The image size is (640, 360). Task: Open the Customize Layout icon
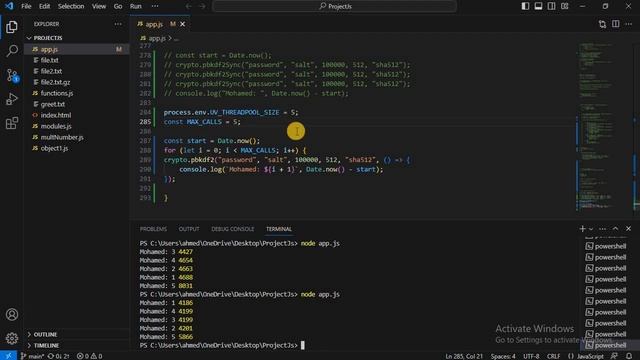pyautogui.click(x=564, y=6)
